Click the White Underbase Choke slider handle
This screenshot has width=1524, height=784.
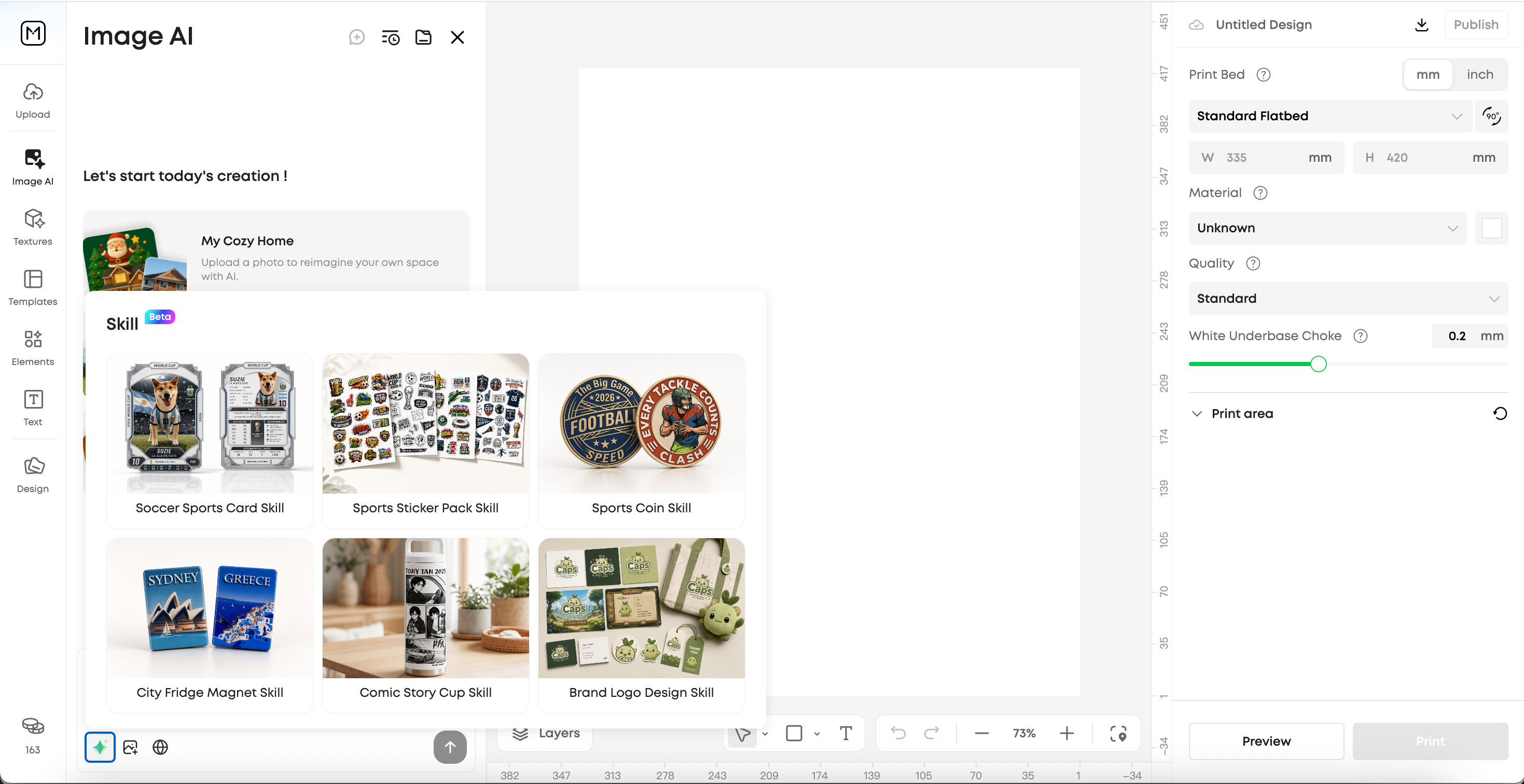(1318, 363)
